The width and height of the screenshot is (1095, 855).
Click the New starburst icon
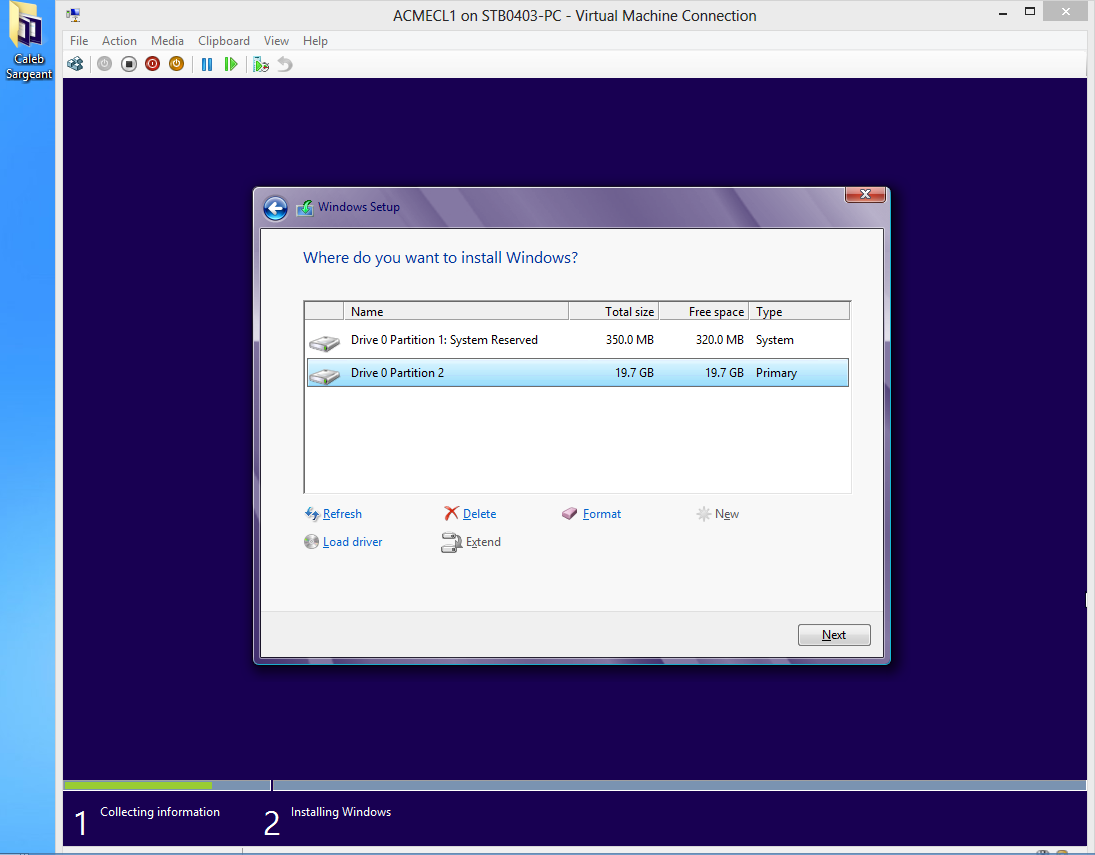coord(703,514)
